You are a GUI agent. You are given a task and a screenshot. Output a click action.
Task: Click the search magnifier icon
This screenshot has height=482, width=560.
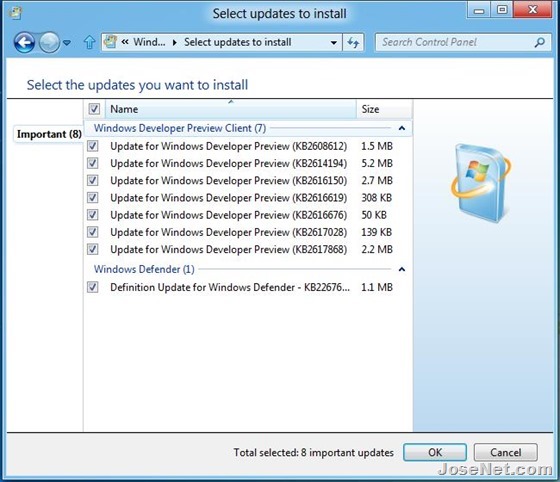click(539, 42)
